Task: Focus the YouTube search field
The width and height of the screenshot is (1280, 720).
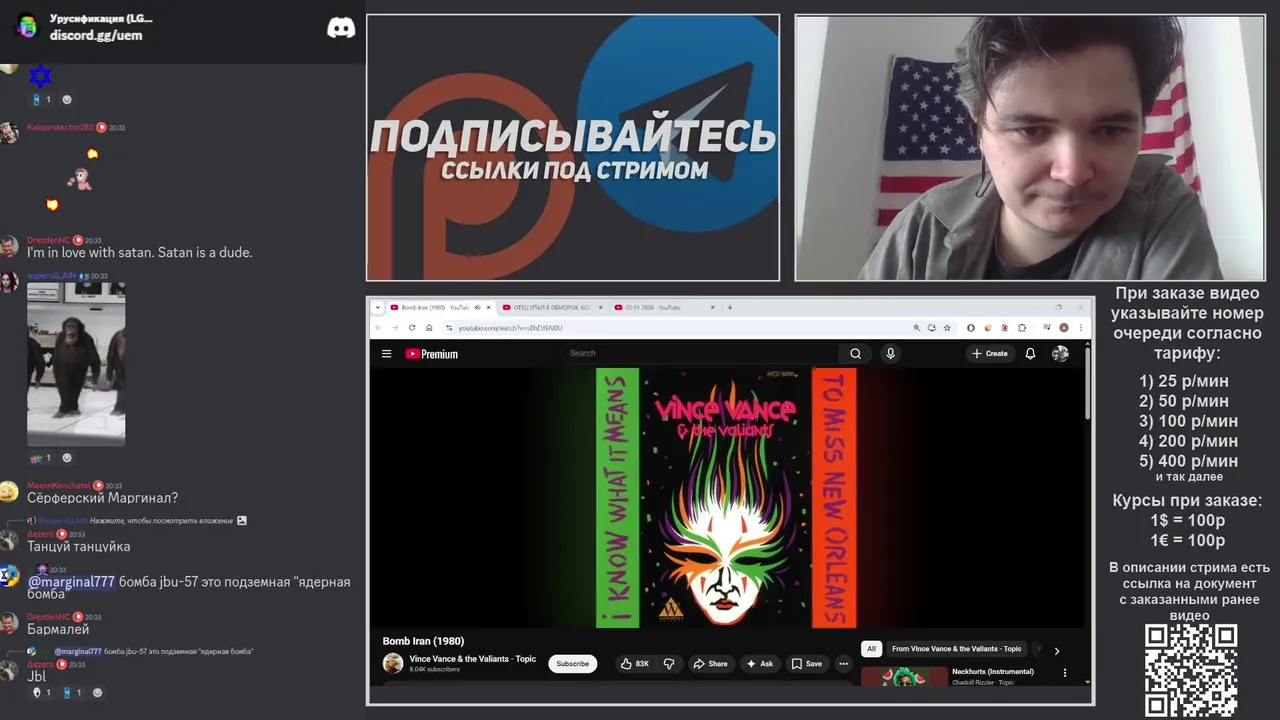Action: point(700,353)
